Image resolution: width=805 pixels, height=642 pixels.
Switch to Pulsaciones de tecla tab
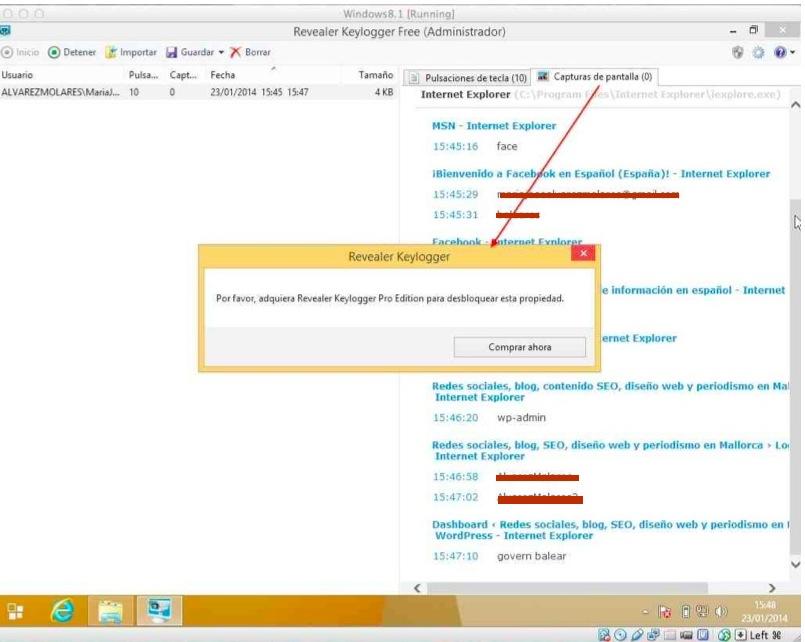point(468,77)
